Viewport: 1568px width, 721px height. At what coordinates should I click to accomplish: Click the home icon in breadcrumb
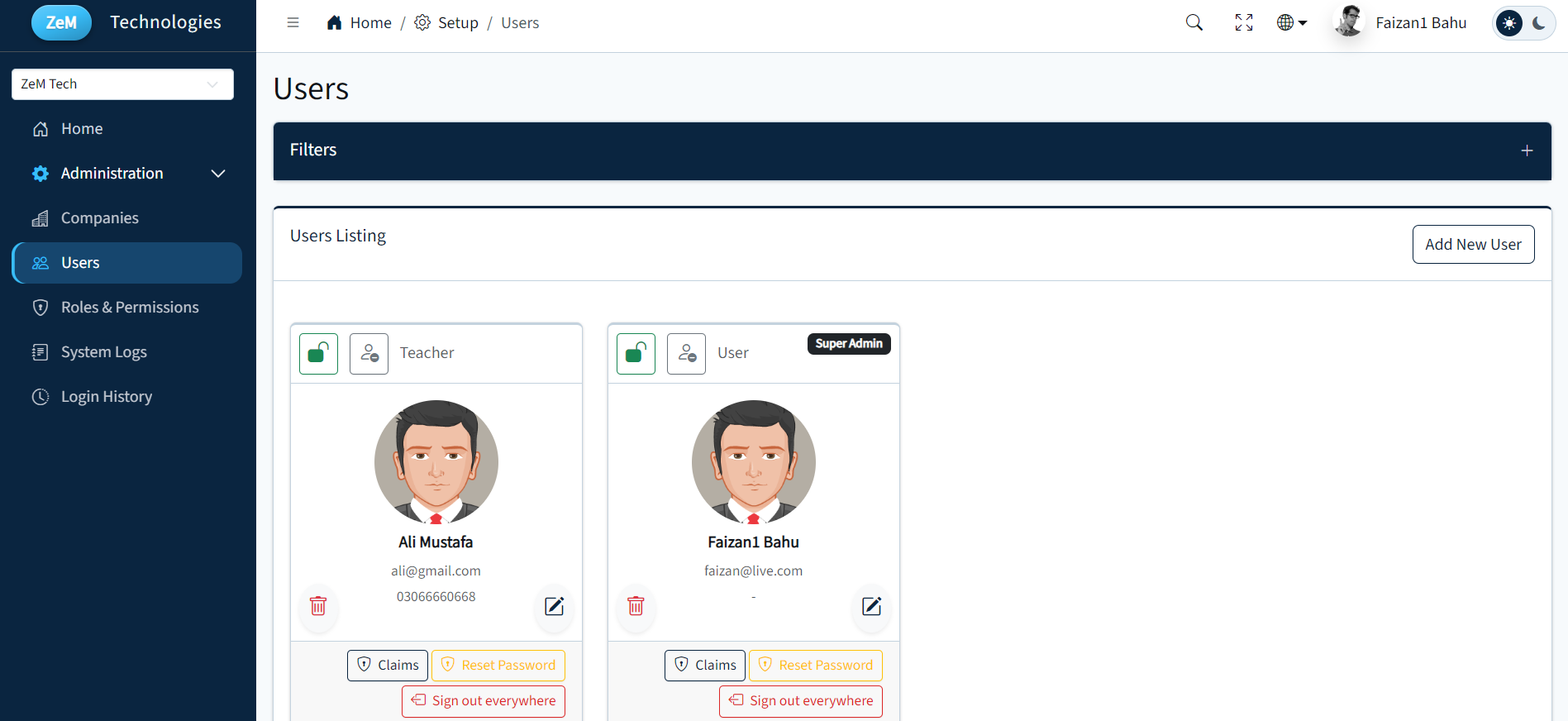[x=334, y=22]
